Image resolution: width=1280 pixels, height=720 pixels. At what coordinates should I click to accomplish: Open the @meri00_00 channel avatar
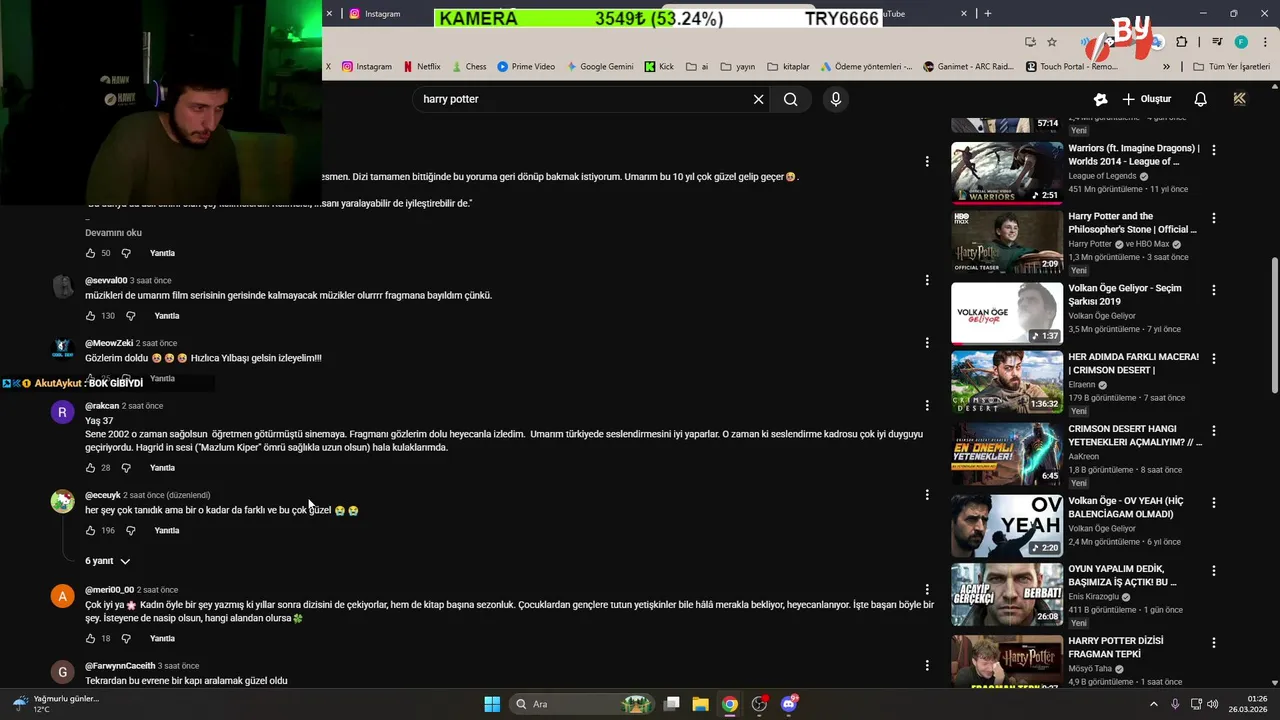(x=62, y=596)
